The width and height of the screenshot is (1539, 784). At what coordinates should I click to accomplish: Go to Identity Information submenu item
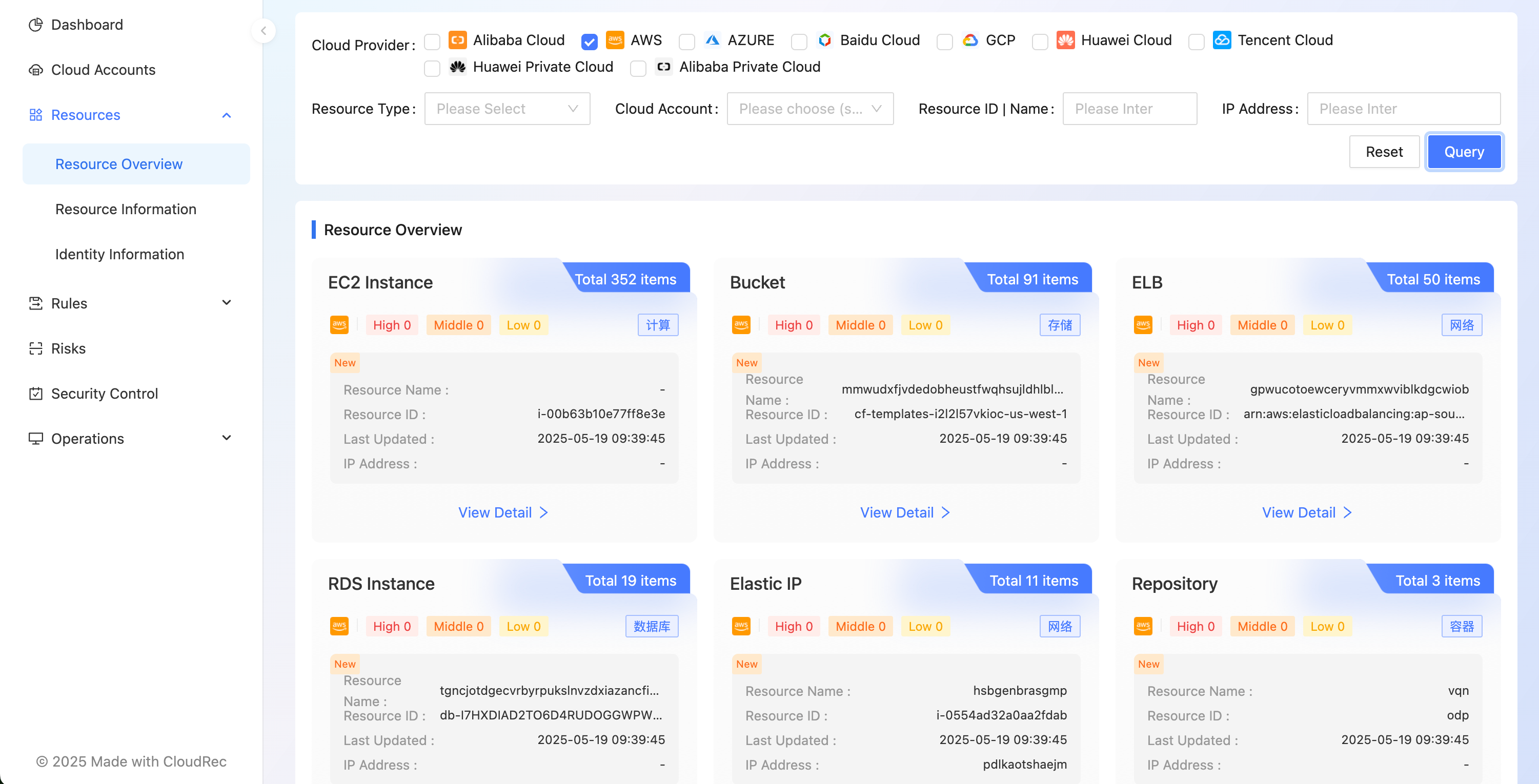click(136, 254)
